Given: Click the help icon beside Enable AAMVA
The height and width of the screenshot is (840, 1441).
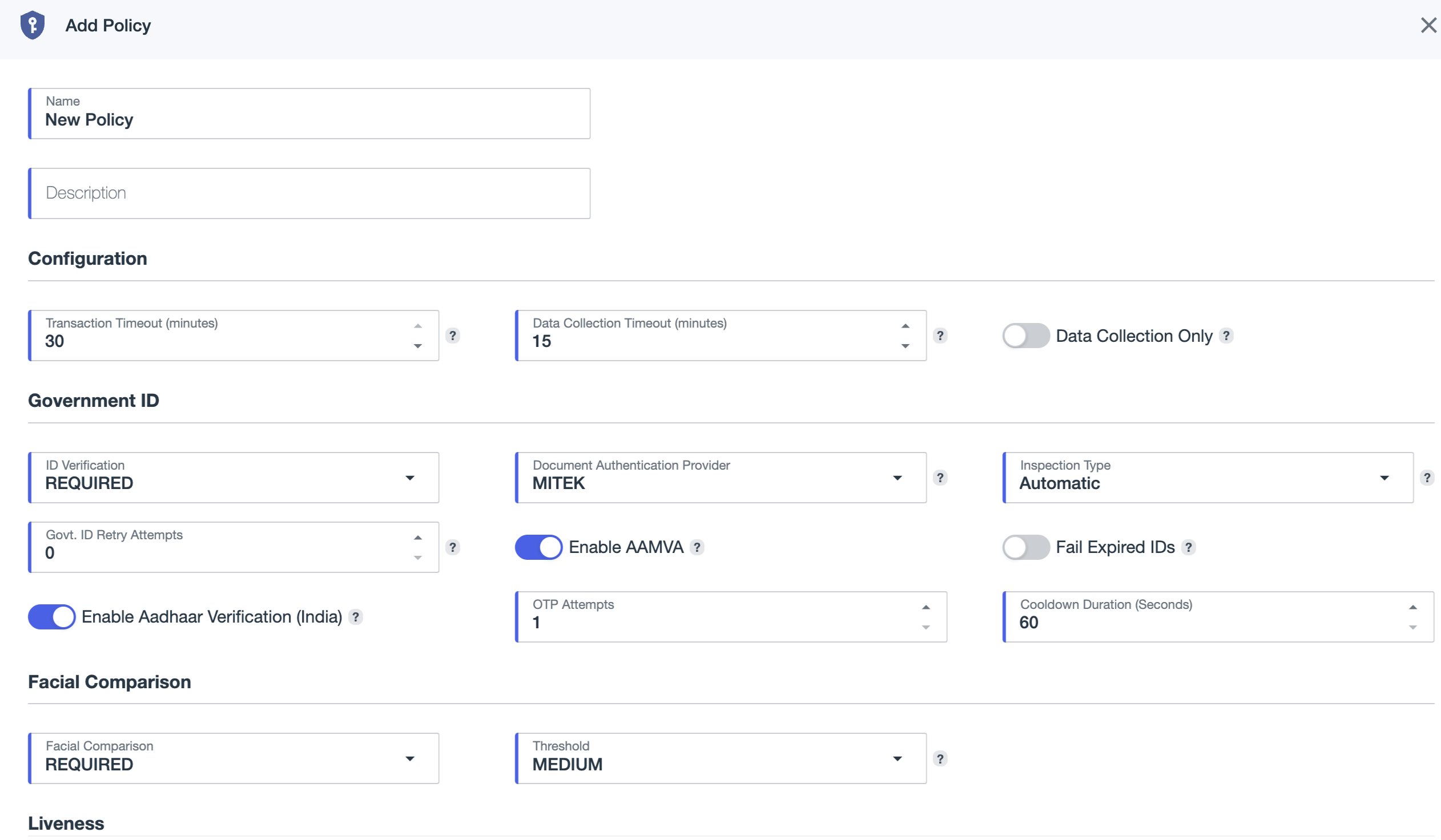Looking at the screenshot, I should [697, 547].
